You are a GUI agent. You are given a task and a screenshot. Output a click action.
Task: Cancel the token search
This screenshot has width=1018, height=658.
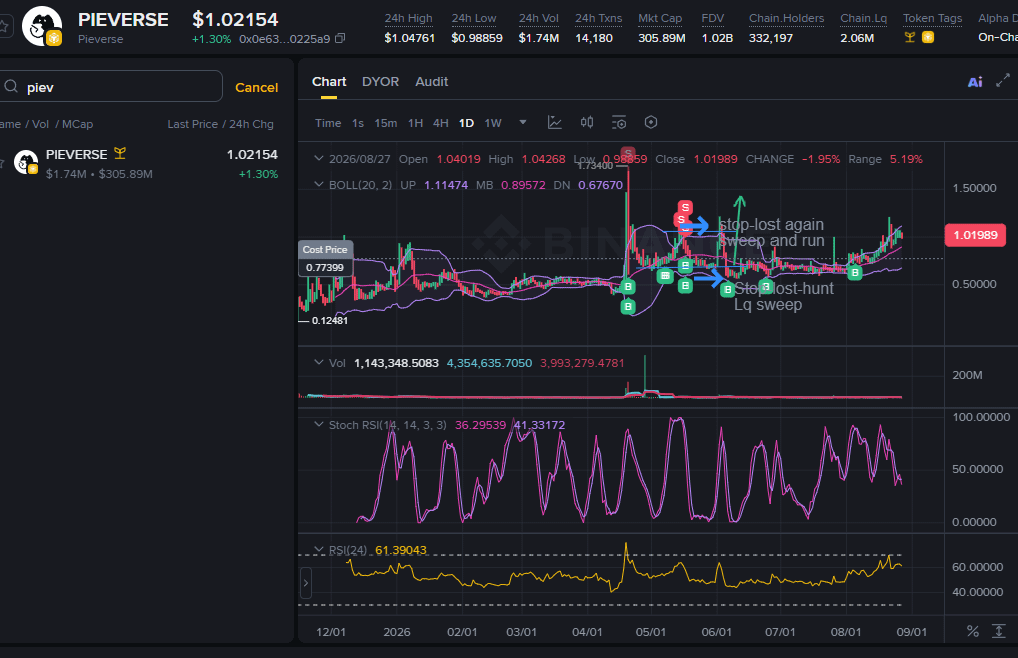tap(256, 88)
